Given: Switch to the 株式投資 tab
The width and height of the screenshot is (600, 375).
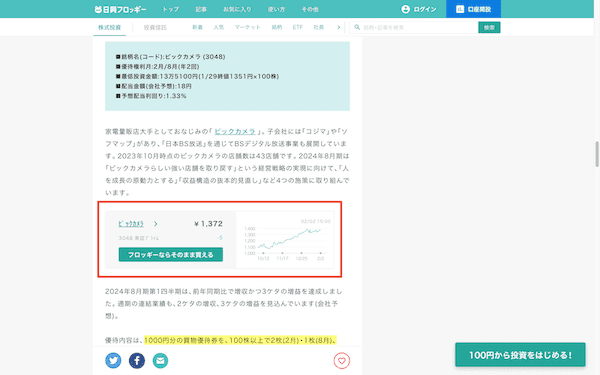Looking at the screenshot, I should pyautogui.click(x=109, y=27).
